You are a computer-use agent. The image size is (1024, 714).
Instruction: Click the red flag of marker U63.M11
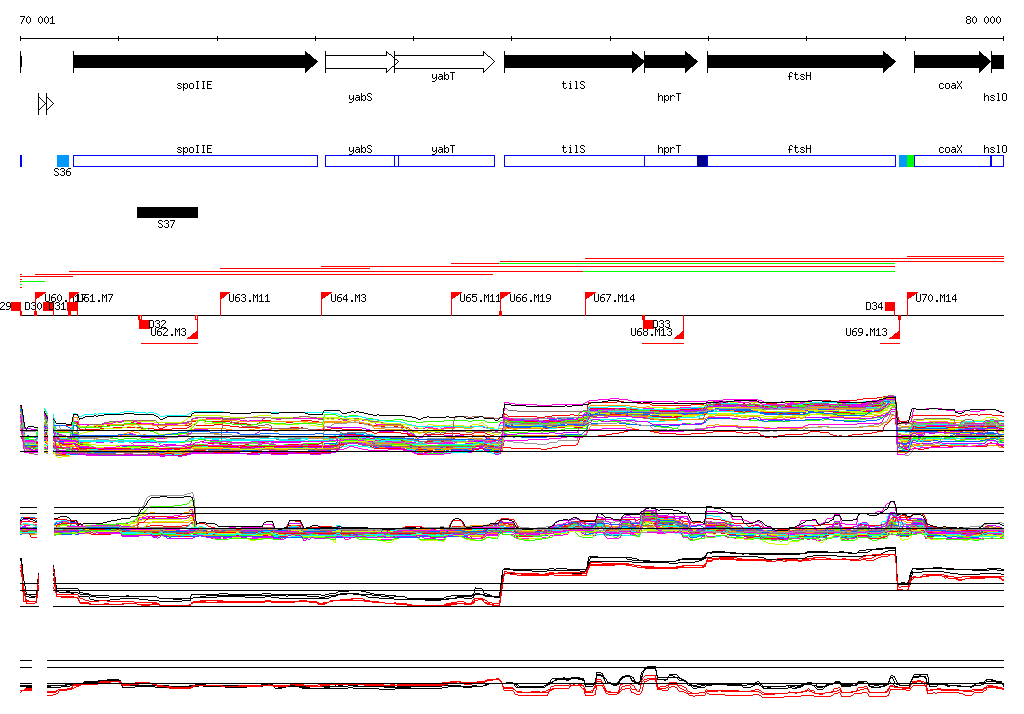click(x=224, y=296)
